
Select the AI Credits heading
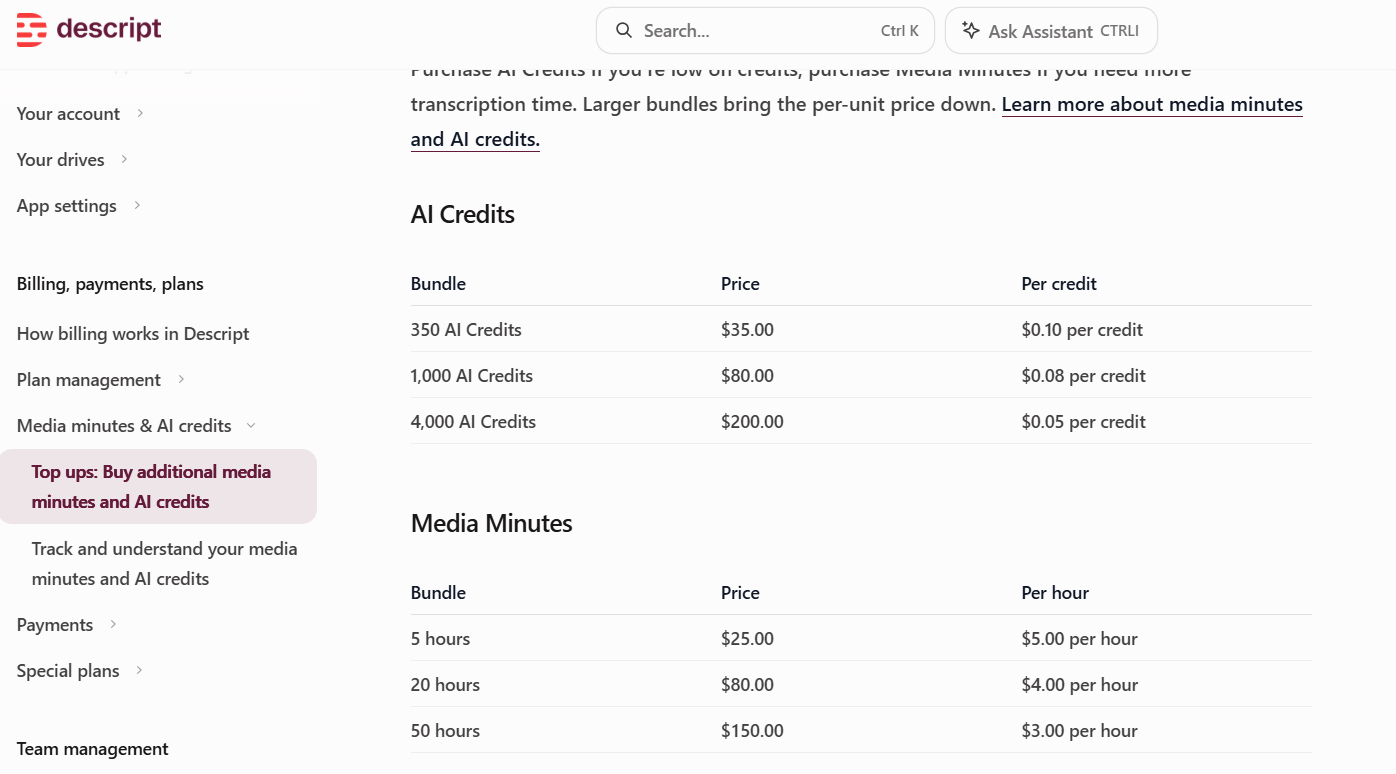tap(463, 214)
